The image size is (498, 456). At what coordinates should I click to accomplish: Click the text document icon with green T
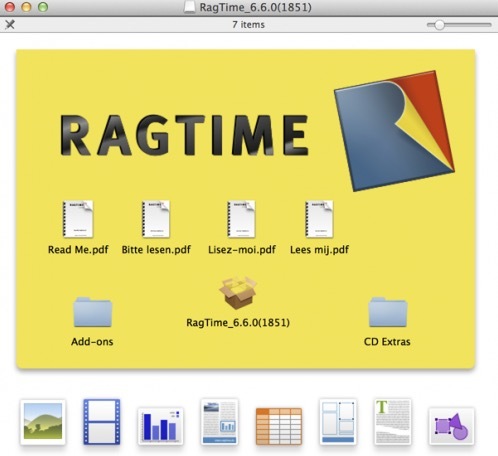pyautogui.click(x=392, y=422)
